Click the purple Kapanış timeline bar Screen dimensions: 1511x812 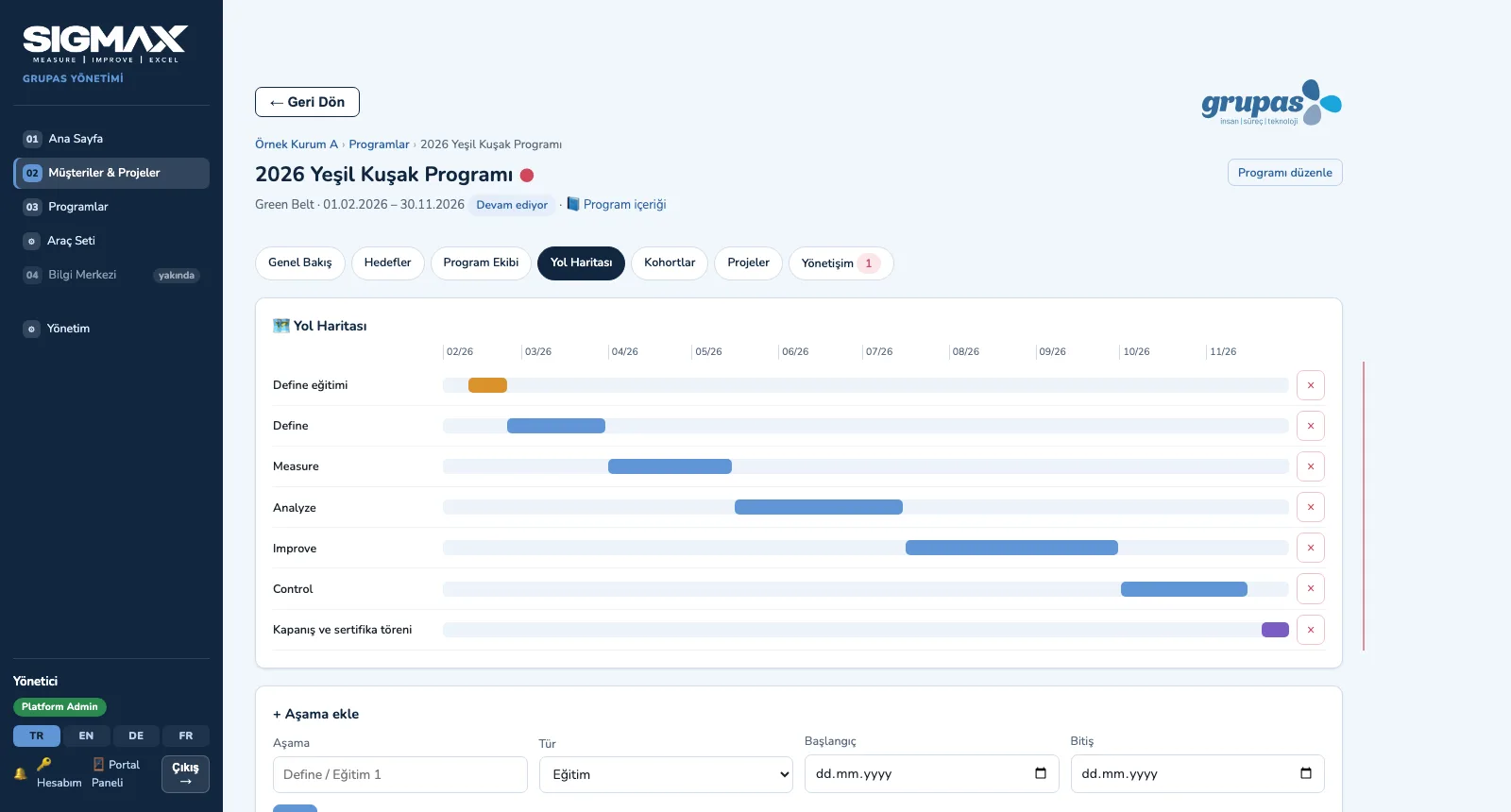(1275, 630)
